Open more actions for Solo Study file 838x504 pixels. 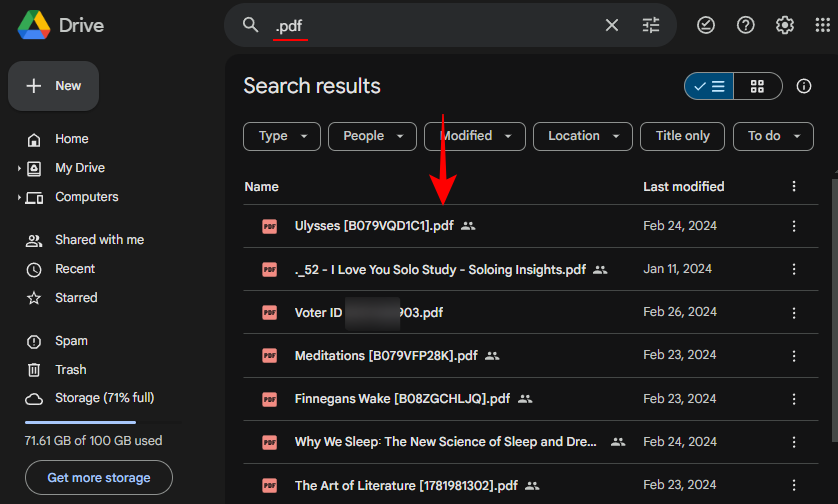pyautogui.click(x=794, y=269)
